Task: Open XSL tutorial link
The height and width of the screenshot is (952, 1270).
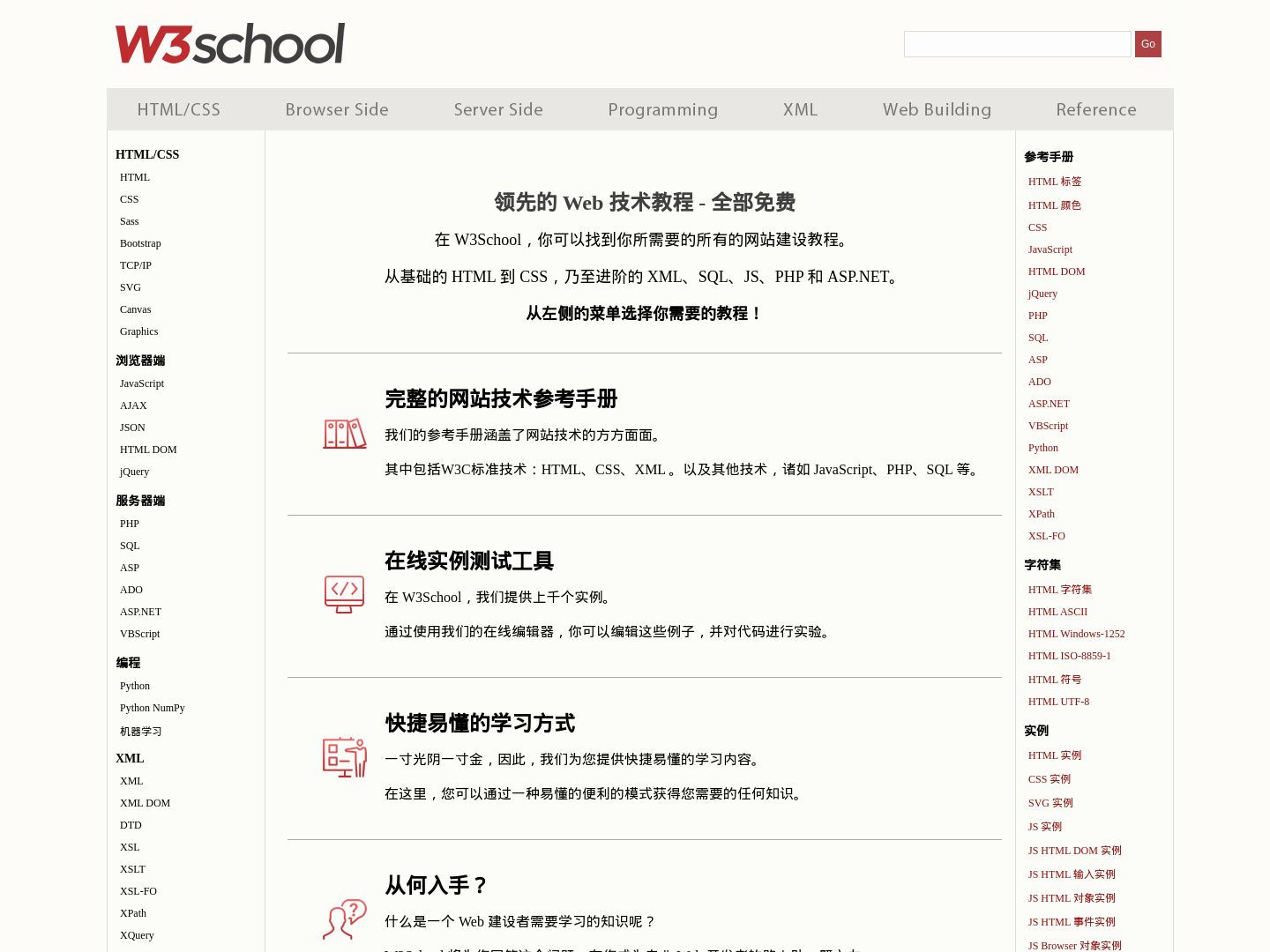Action: pyautogui.click(x=130, y=847)
